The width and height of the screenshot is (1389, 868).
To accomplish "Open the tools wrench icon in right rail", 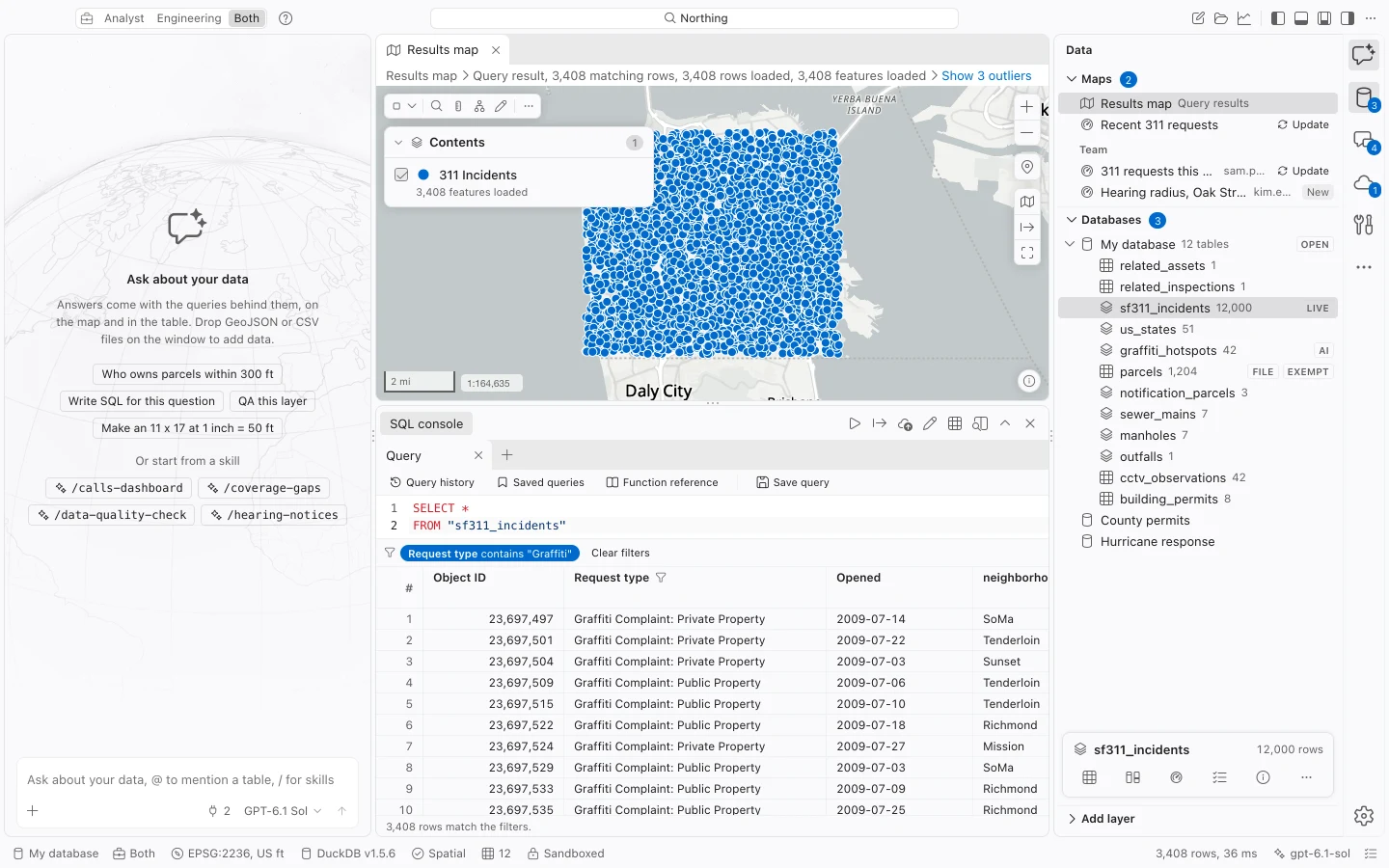I will coord(1364,225).
